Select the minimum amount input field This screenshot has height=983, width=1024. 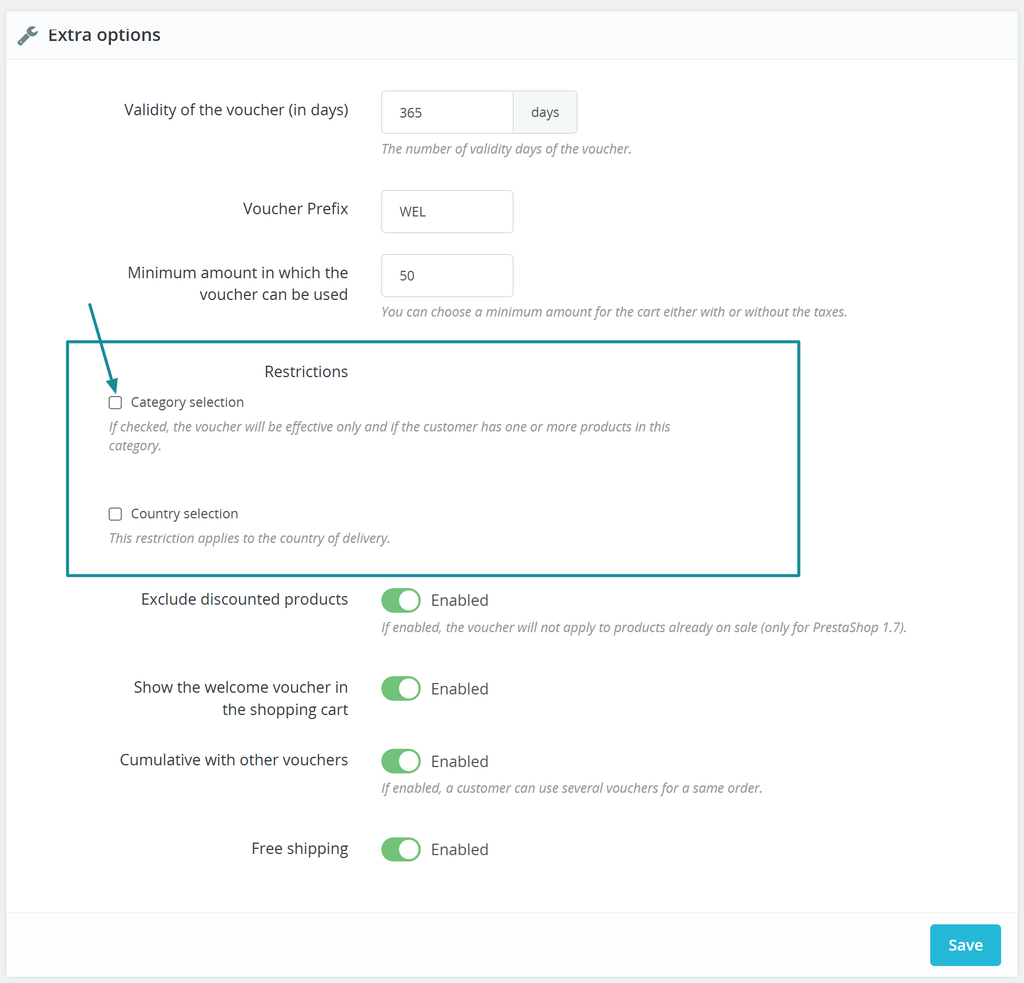pyautogui.click(x=447, y=276)
